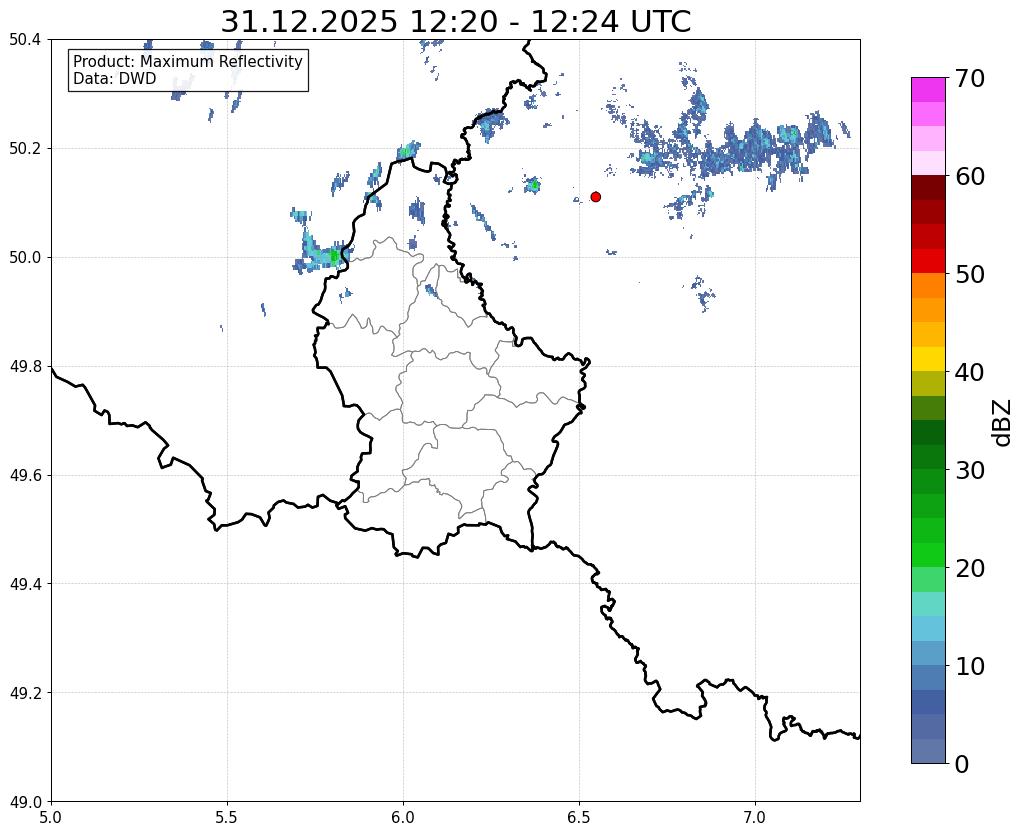Click the colorbar label '0'
The height and width of the screenshot is (834, 1023).
(x=962, y=764)
